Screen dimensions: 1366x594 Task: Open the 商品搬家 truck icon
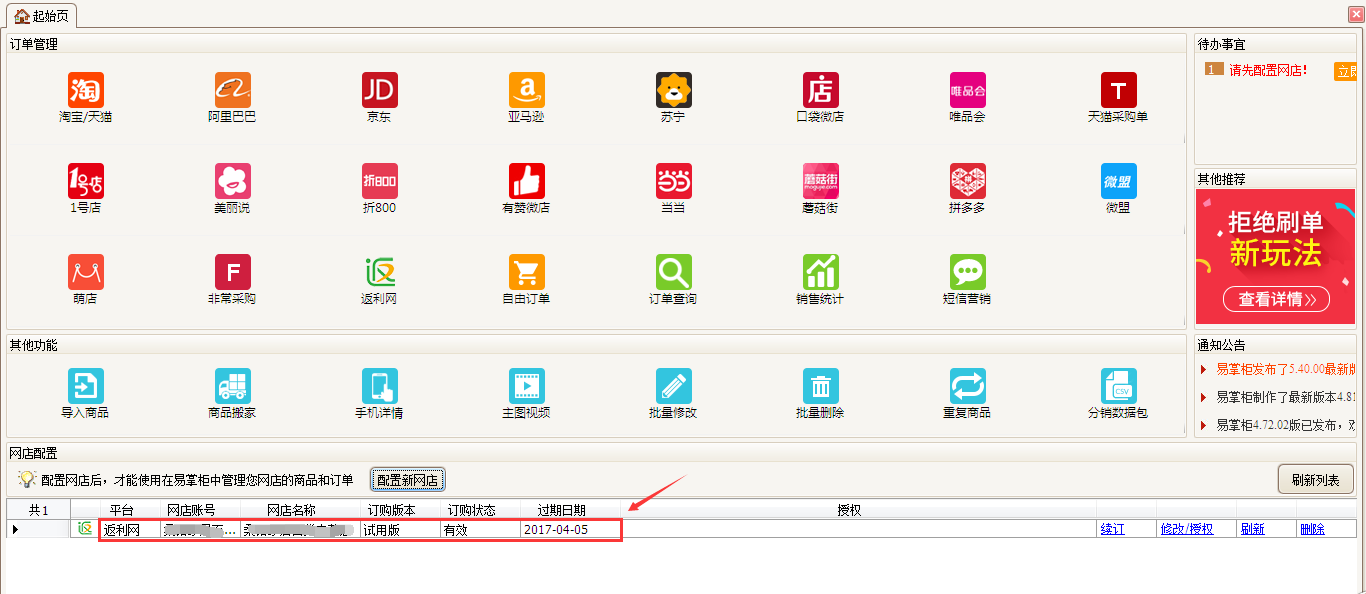pyautogui.click(x=232, y=386)
